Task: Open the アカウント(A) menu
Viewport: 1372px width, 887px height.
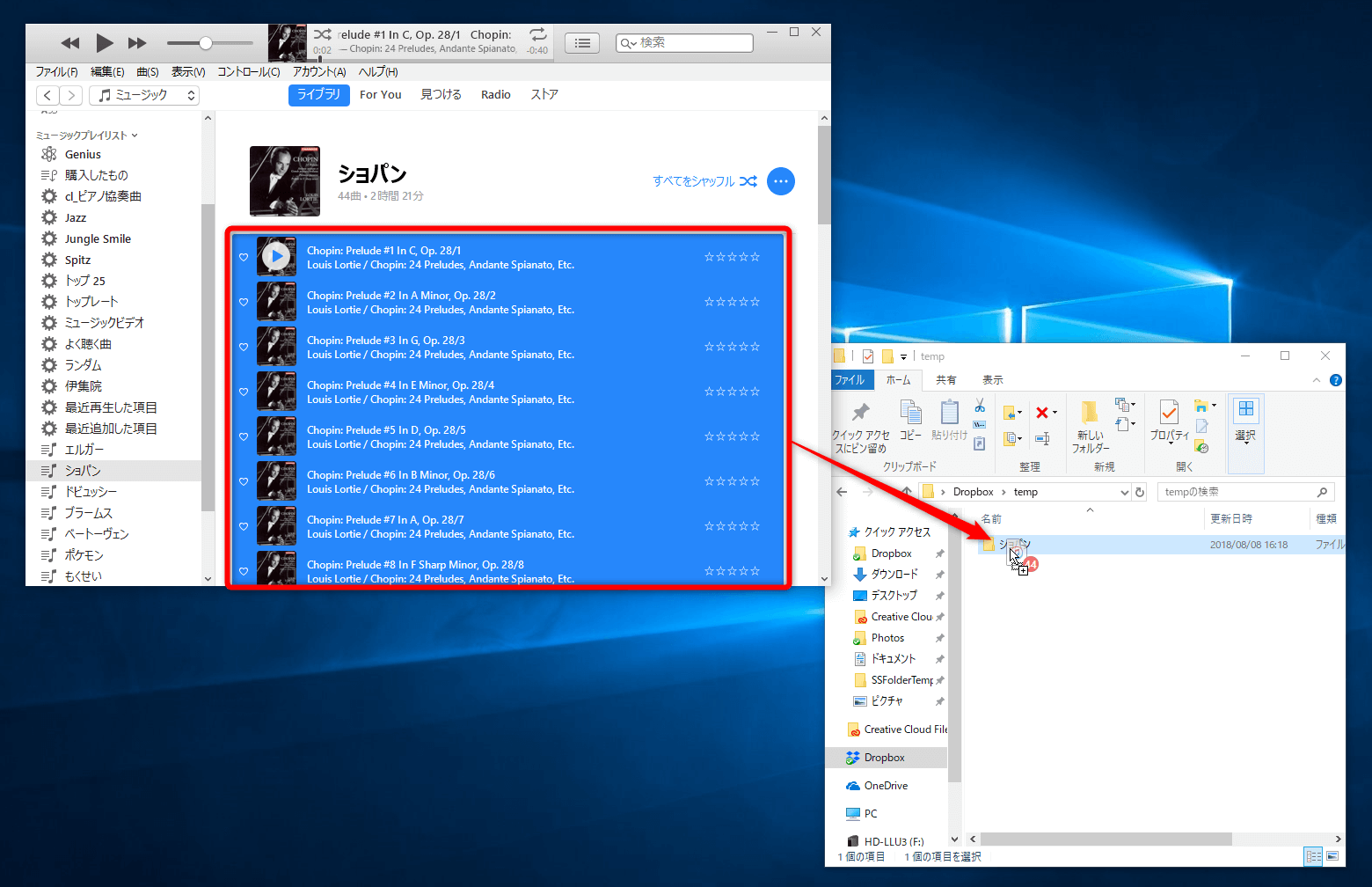Action: click(319, 72)
